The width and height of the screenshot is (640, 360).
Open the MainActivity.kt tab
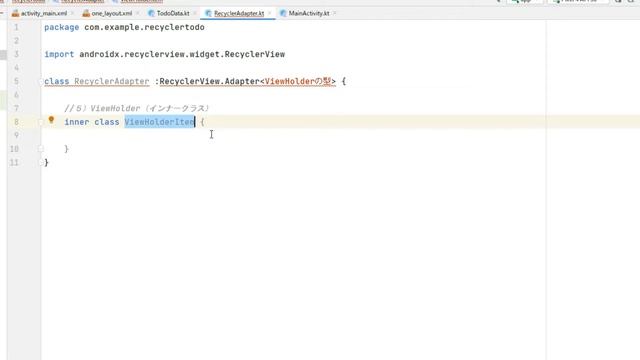[309, 13]
